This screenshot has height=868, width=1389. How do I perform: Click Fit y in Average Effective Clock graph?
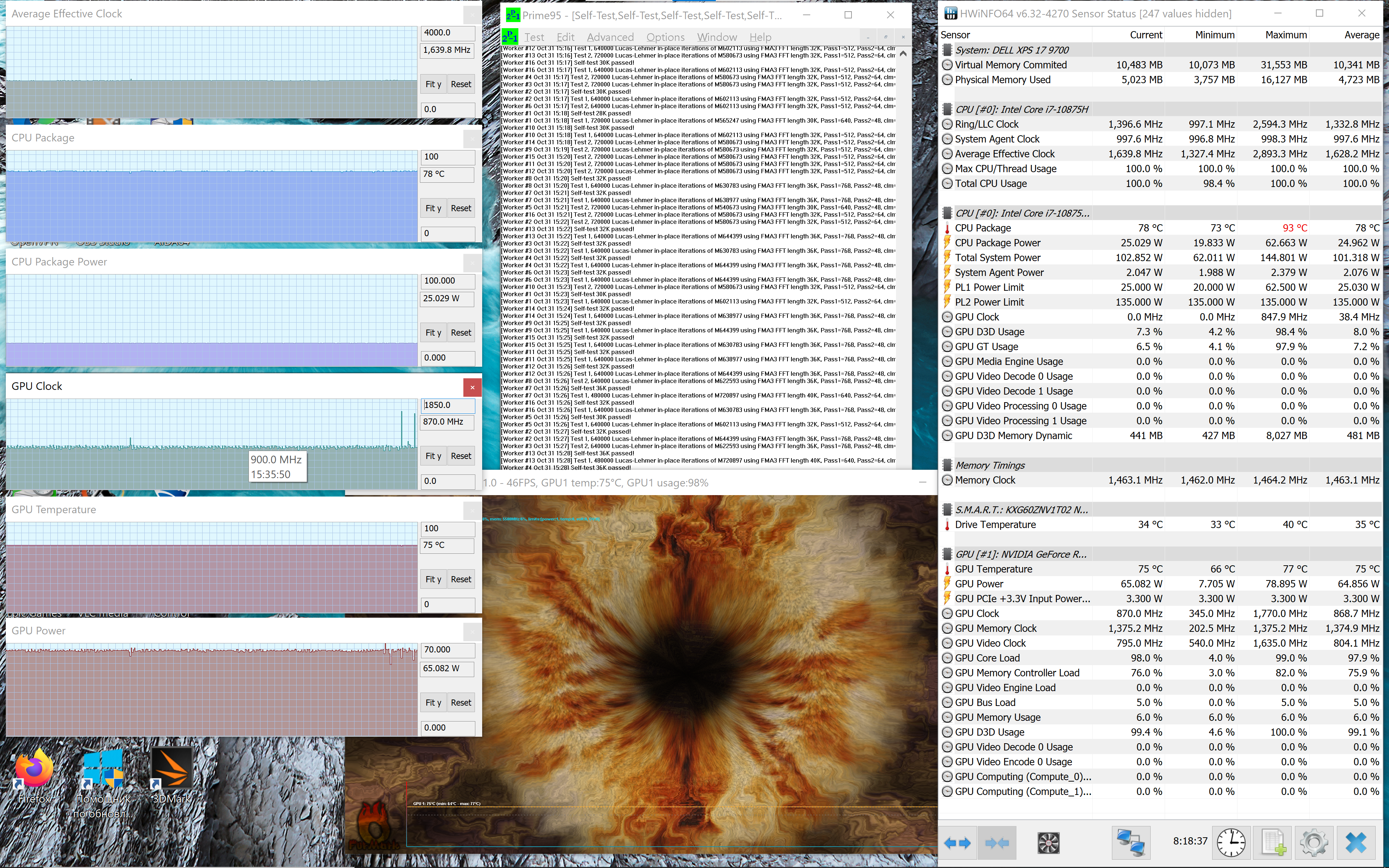[x=433, y=84]
